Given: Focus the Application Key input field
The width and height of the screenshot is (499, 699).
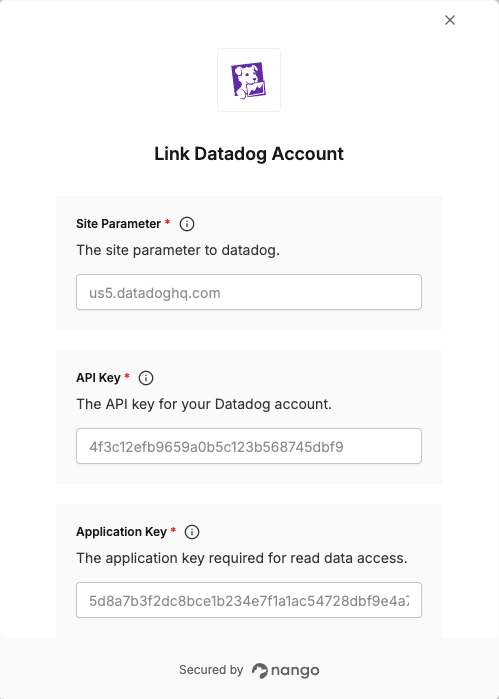Looking at the screenshot, I should pyautogui.click(x=249, y=600).
